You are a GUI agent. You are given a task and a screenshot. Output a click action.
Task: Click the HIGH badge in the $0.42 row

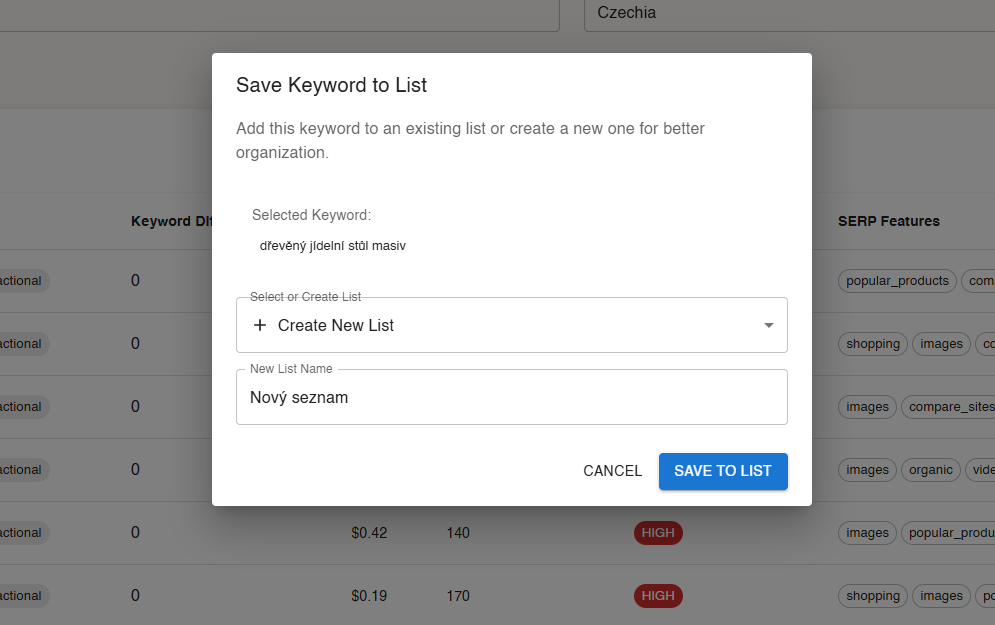click(658, 533)
